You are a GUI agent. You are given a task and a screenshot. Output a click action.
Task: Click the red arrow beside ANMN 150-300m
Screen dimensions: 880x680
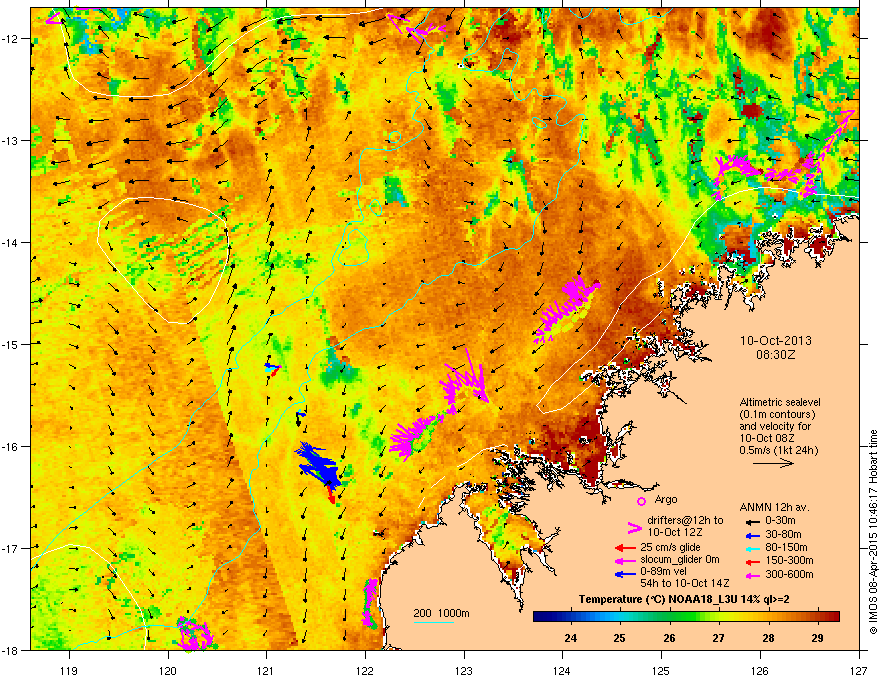coord(751,560)
